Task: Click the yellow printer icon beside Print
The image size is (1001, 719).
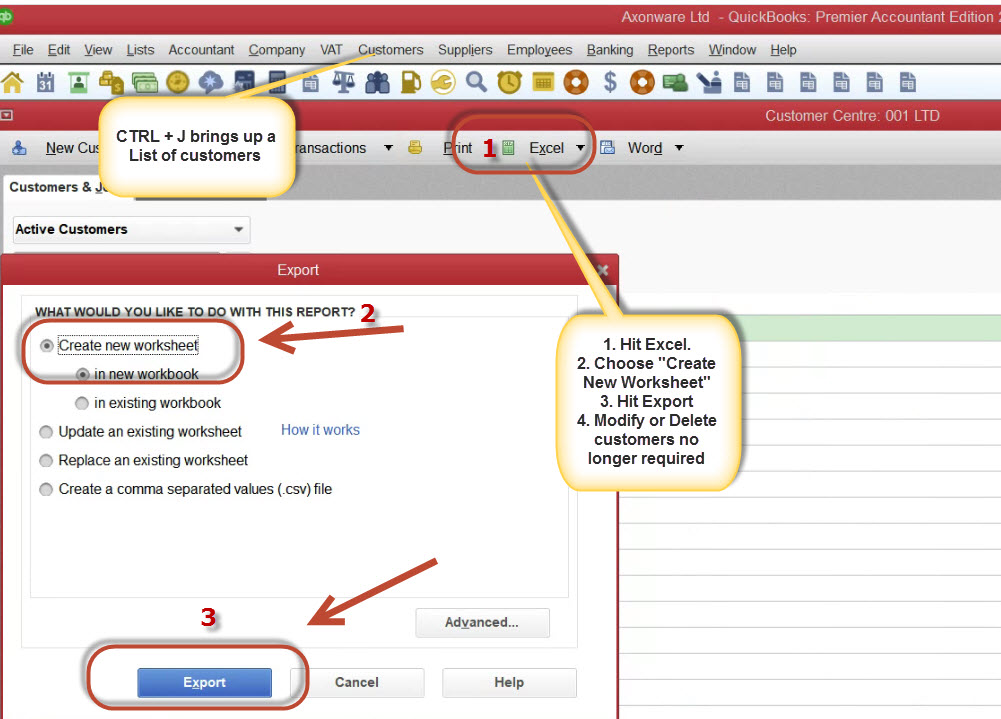Action: (x=415, y=148)
